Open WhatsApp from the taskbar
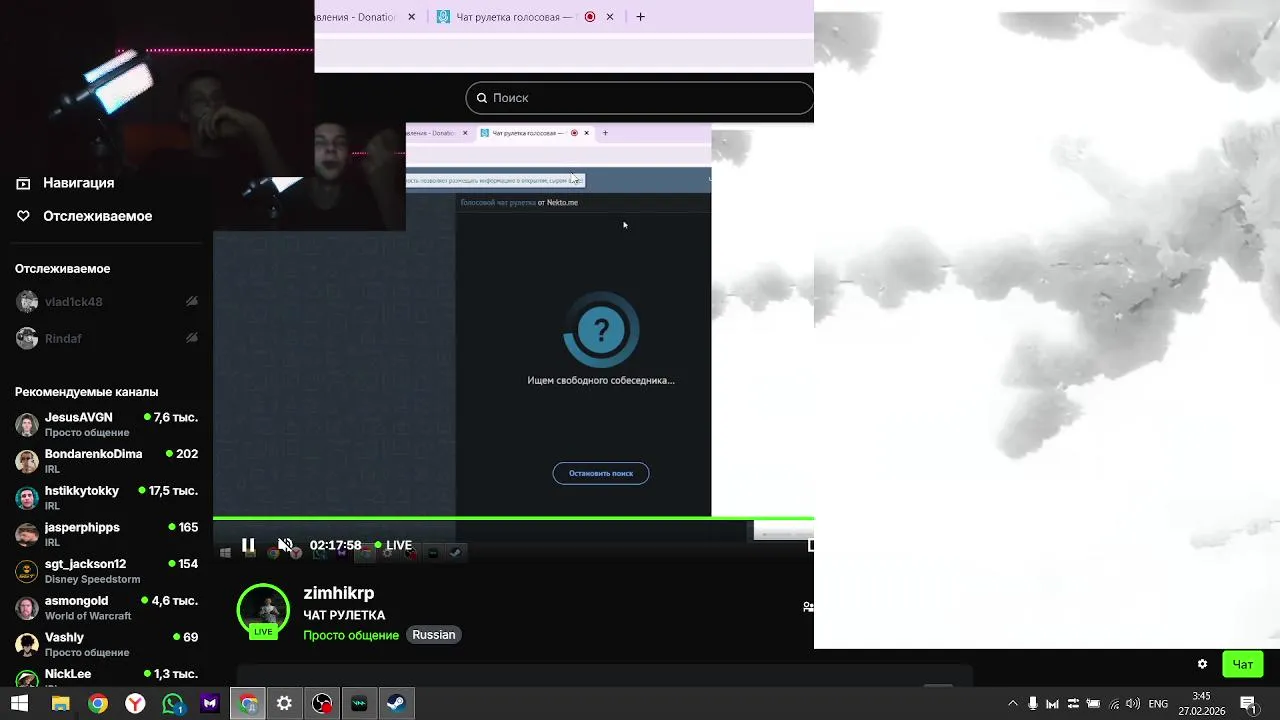This screenshot has width=1280, height=720. pyautogui.click(x=173, y=704)
